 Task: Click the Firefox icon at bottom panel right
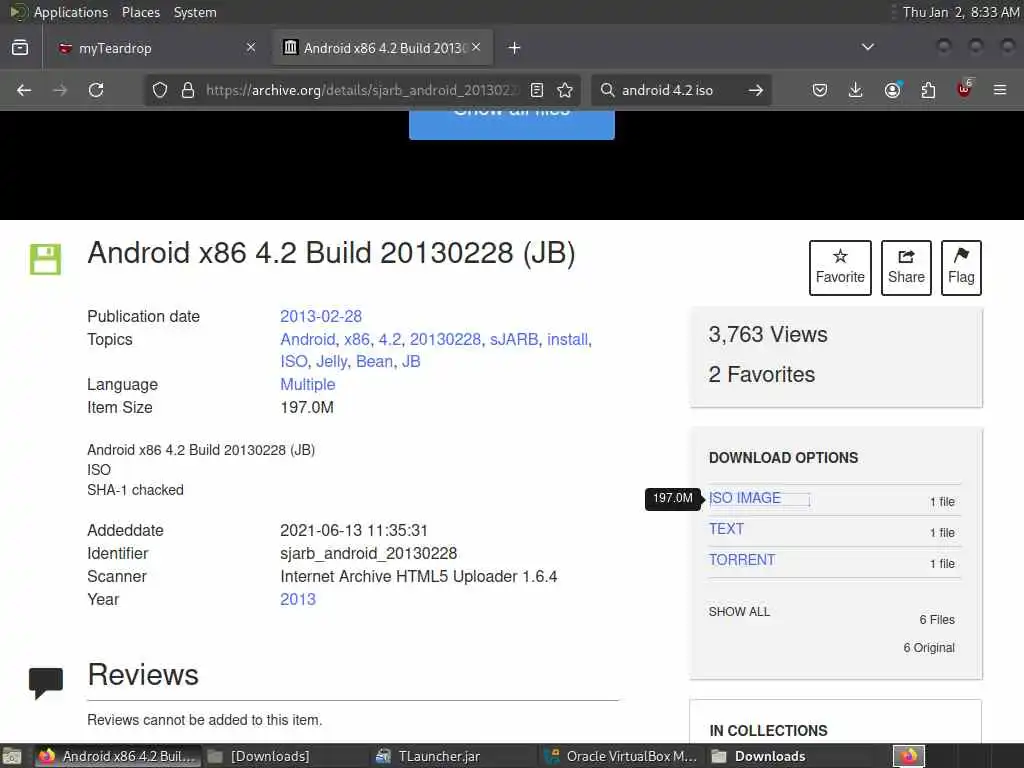[909, 756]
